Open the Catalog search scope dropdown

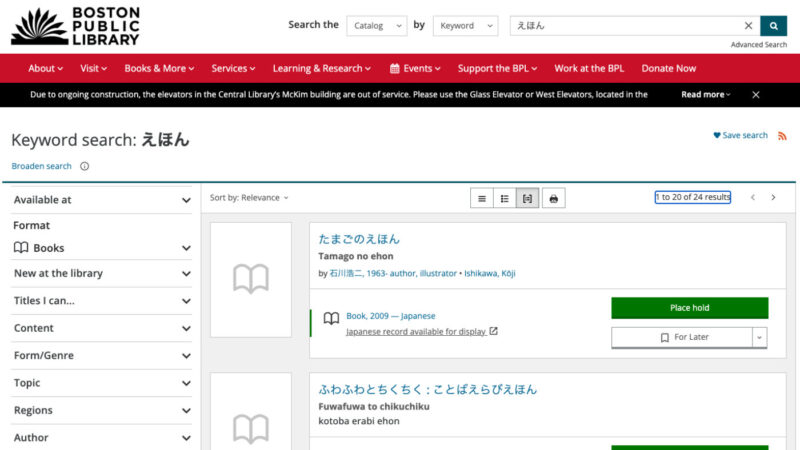(x=377, y=26)
